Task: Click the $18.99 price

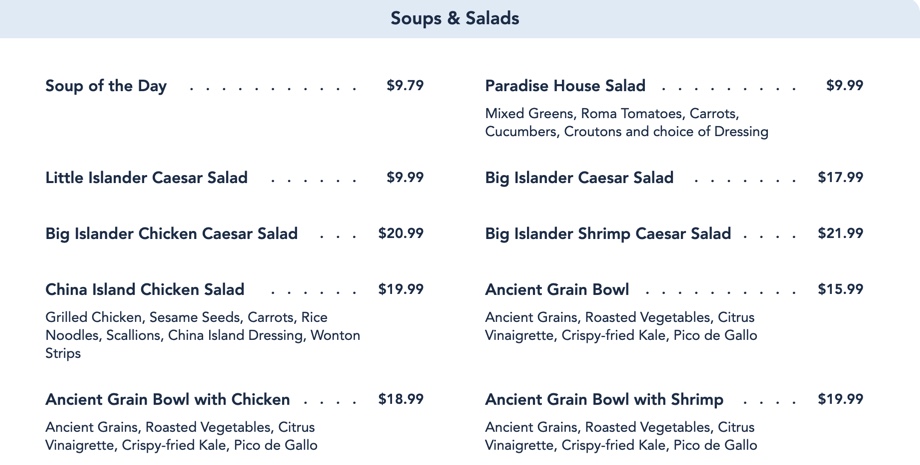Action: [x=401, y=400]
